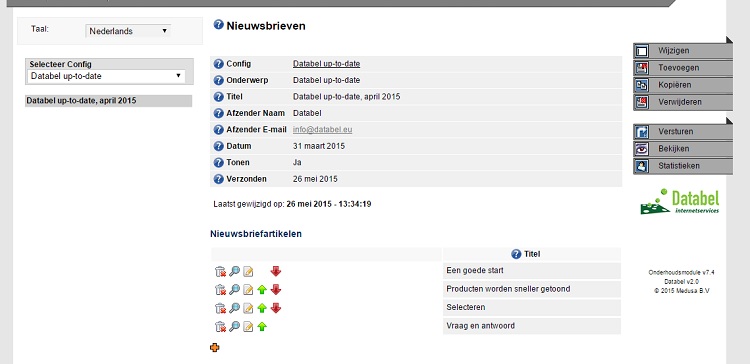Viewport: 750px width, 364px height.
Task: Select 'Databel up-to-date, april 2015' in sidebar
Action: [109, 101]
